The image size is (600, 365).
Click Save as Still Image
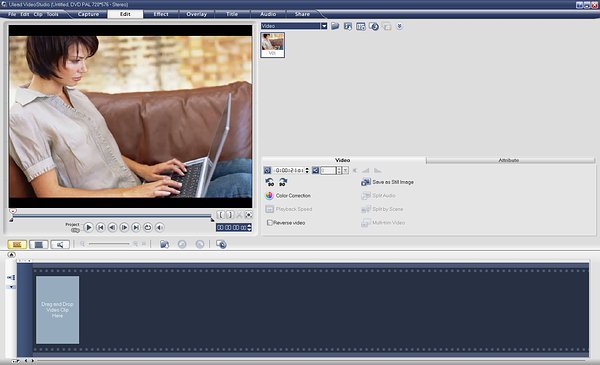[x=388, y=182]
